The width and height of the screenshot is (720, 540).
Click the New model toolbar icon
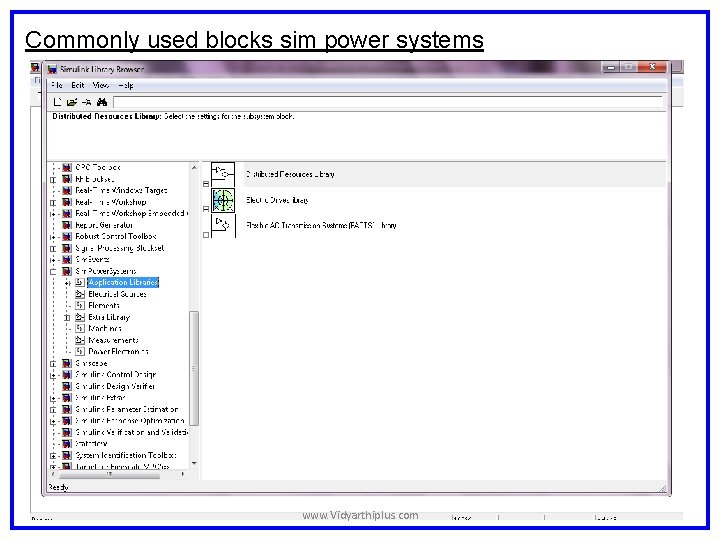click(57, 102)
